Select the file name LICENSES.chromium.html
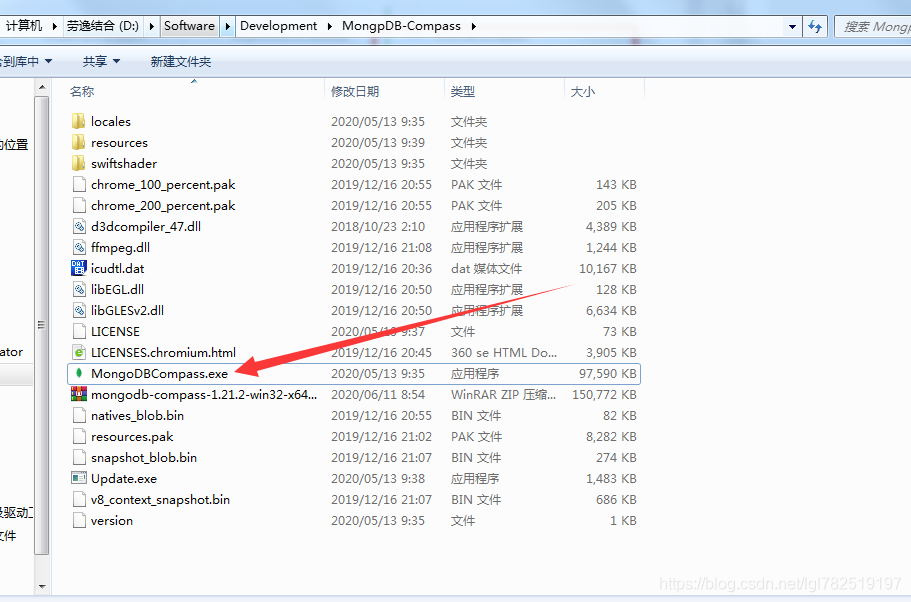This screenshot has width=911, height=602. [163, 353]
